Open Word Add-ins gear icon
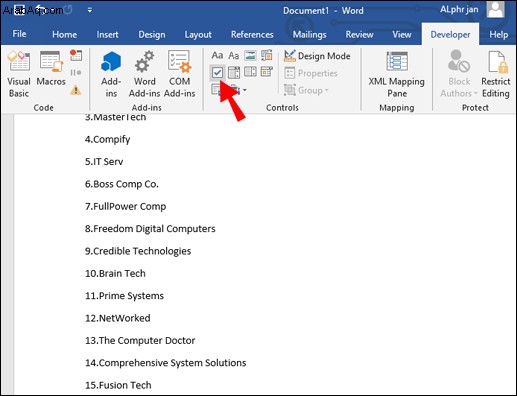Viewport: 517px width, 396px height. pyautogui.click(x=144, y=74)
